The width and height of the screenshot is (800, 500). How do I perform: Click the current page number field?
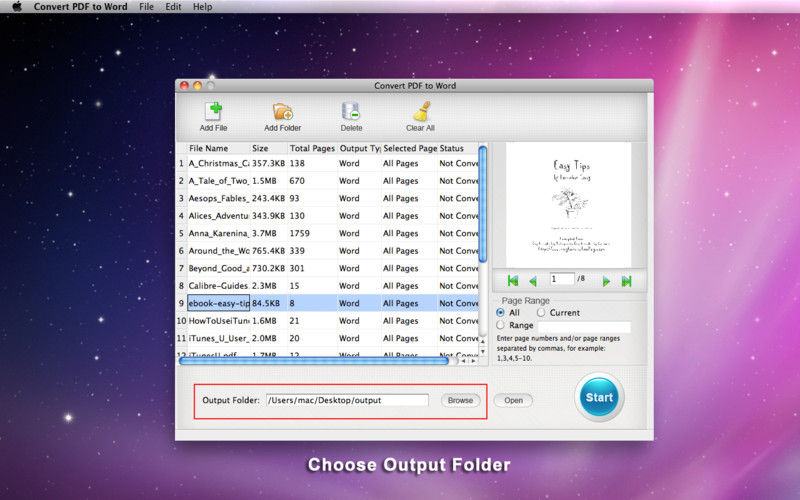562,279
